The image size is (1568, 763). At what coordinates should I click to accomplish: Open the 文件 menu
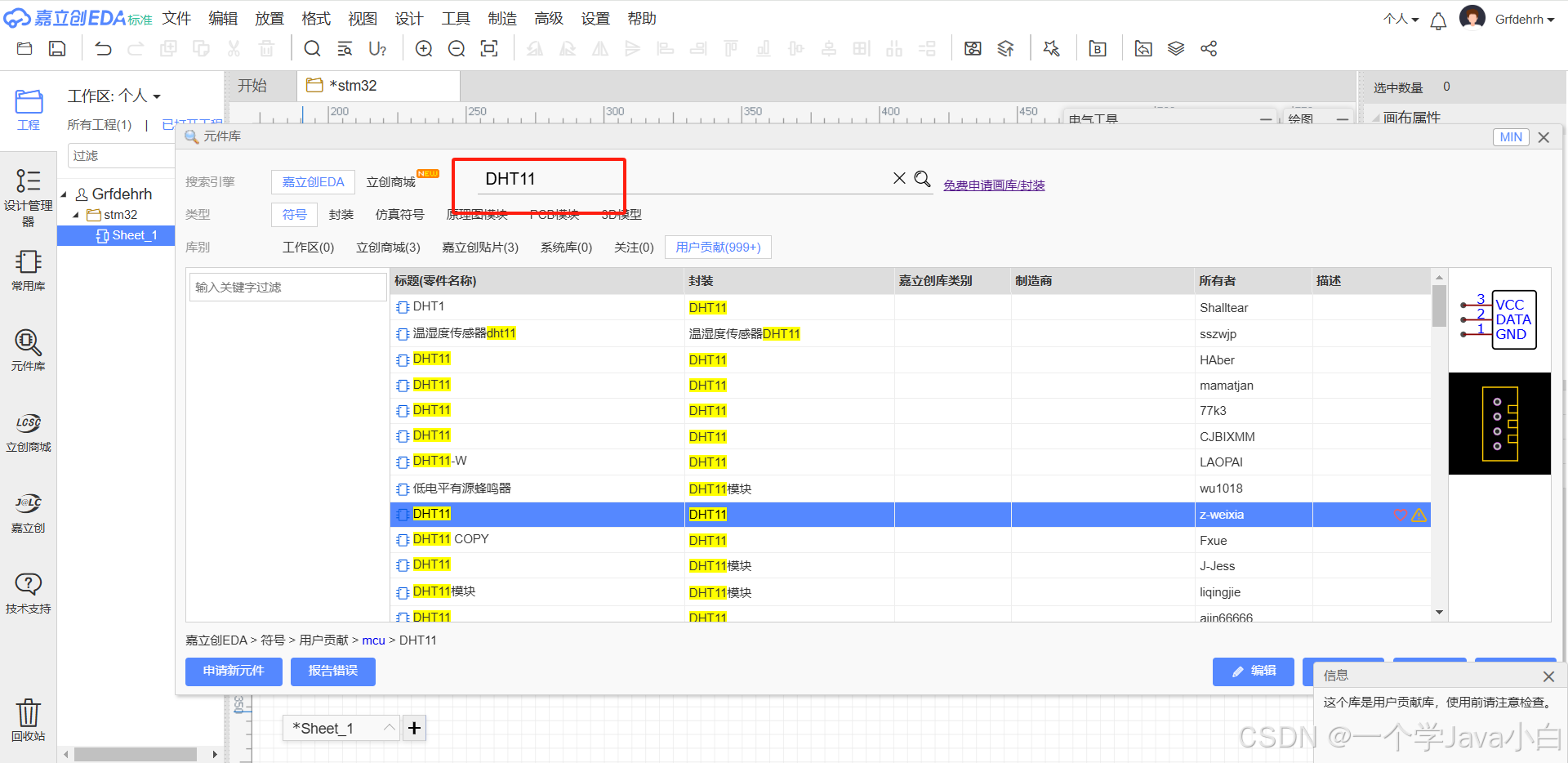point(176,18)
